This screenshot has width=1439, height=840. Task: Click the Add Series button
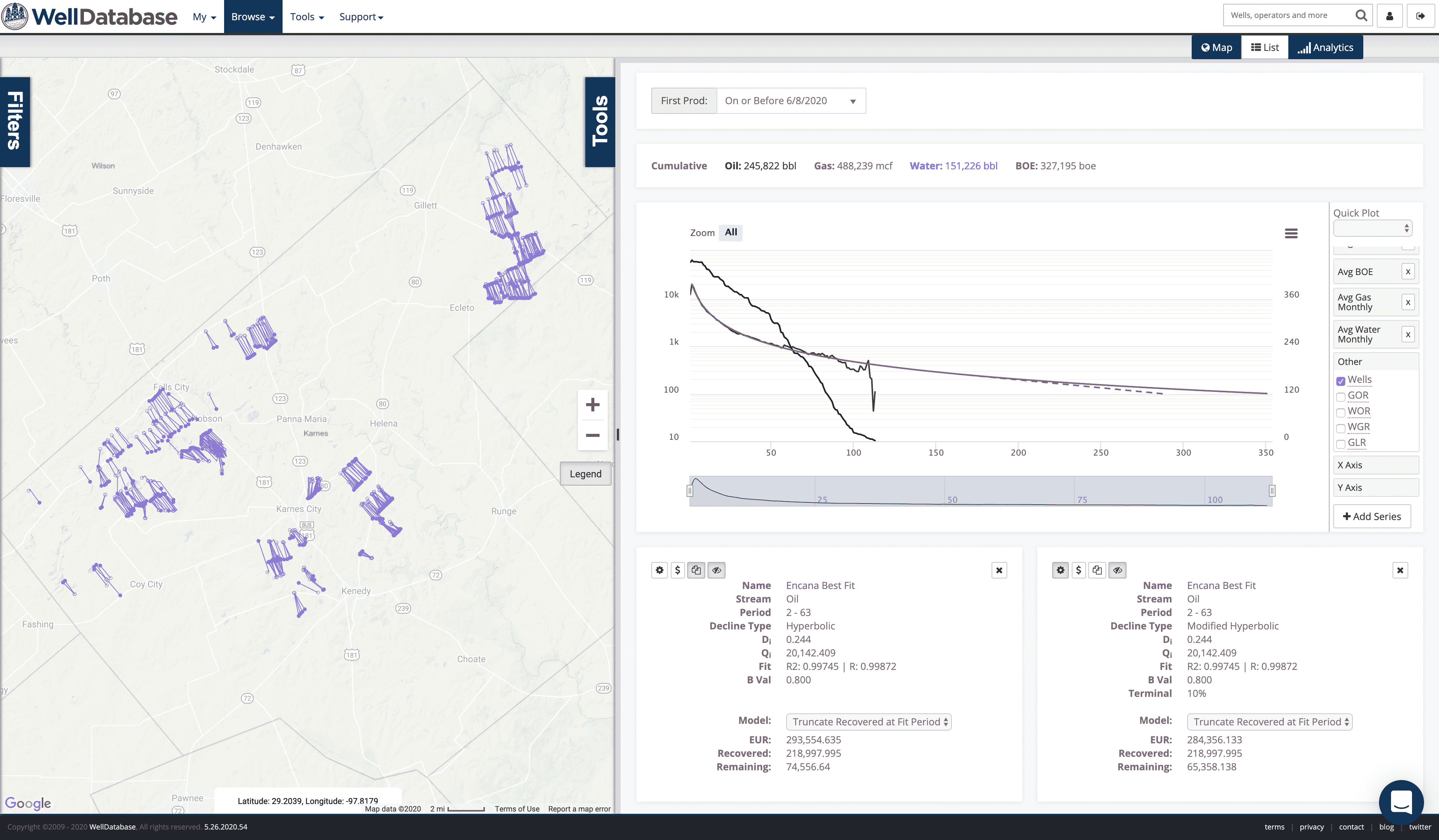(1372, 516)
